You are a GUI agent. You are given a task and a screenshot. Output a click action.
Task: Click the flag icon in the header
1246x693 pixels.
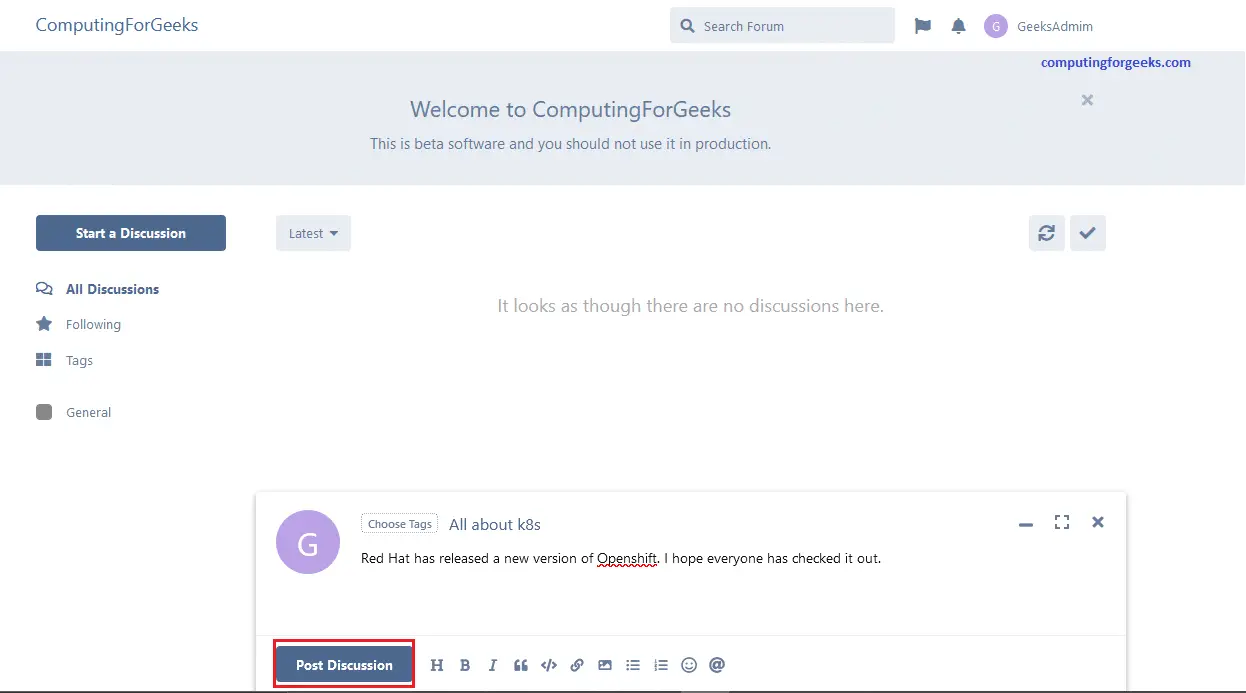[x=922, y=25]
